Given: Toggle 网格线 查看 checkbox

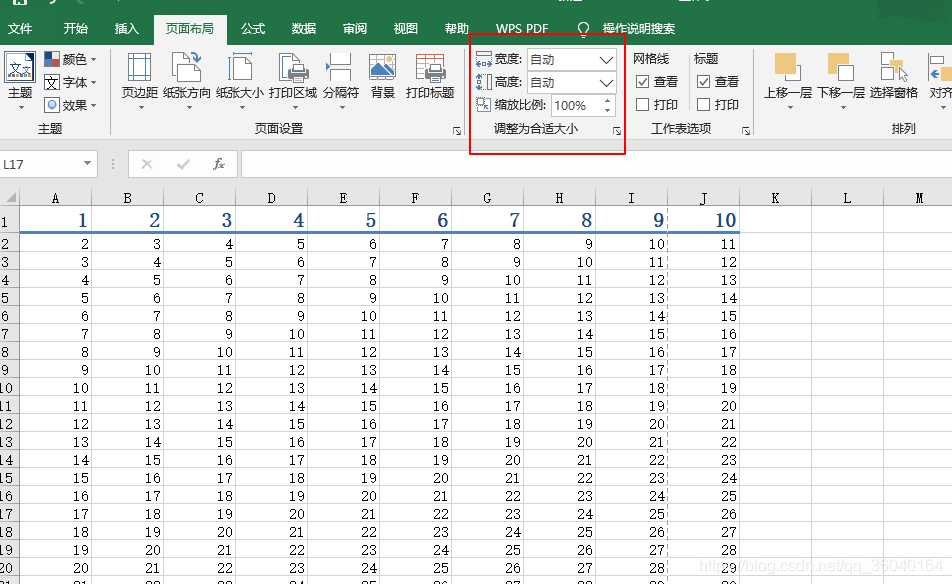Looking at the screenshot, I should [642, 81].
